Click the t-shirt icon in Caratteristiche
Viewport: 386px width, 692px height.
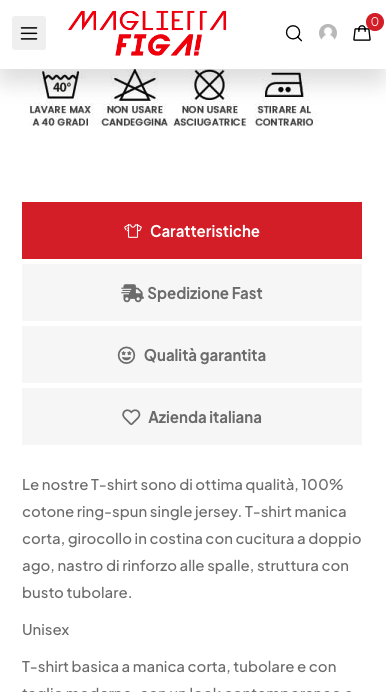click(x=133, y=231)
